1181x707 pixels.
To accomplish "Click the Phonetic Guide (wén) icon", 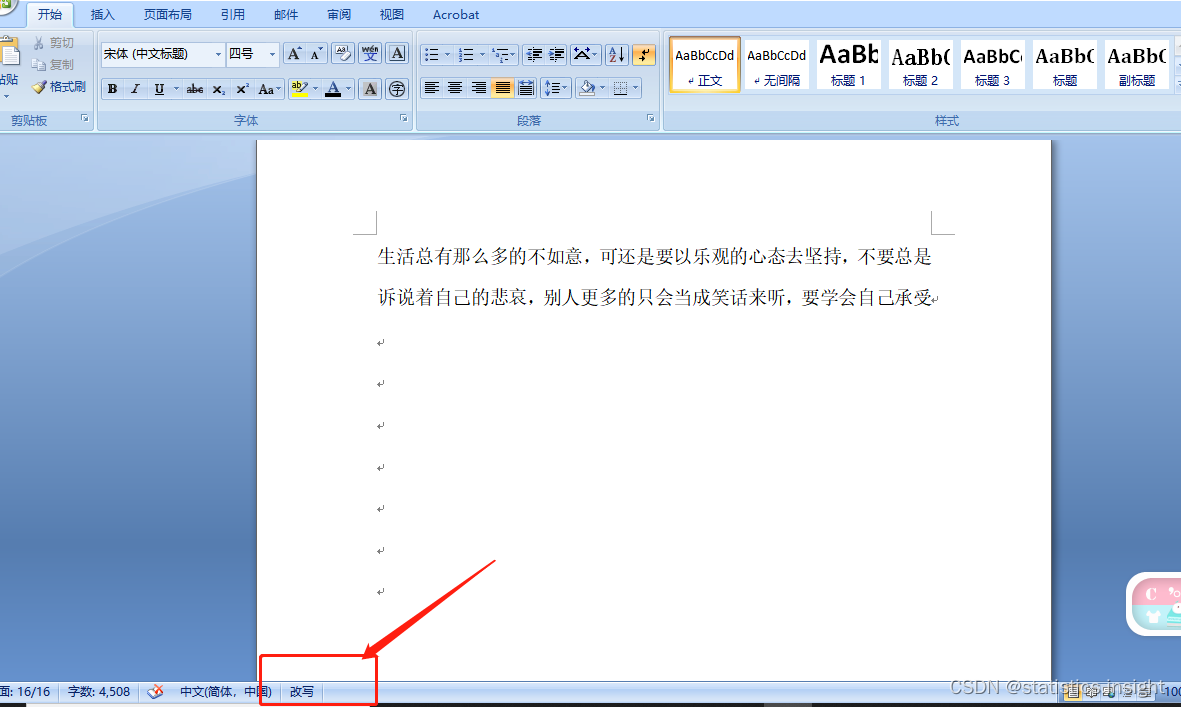I will pos(370,54).
